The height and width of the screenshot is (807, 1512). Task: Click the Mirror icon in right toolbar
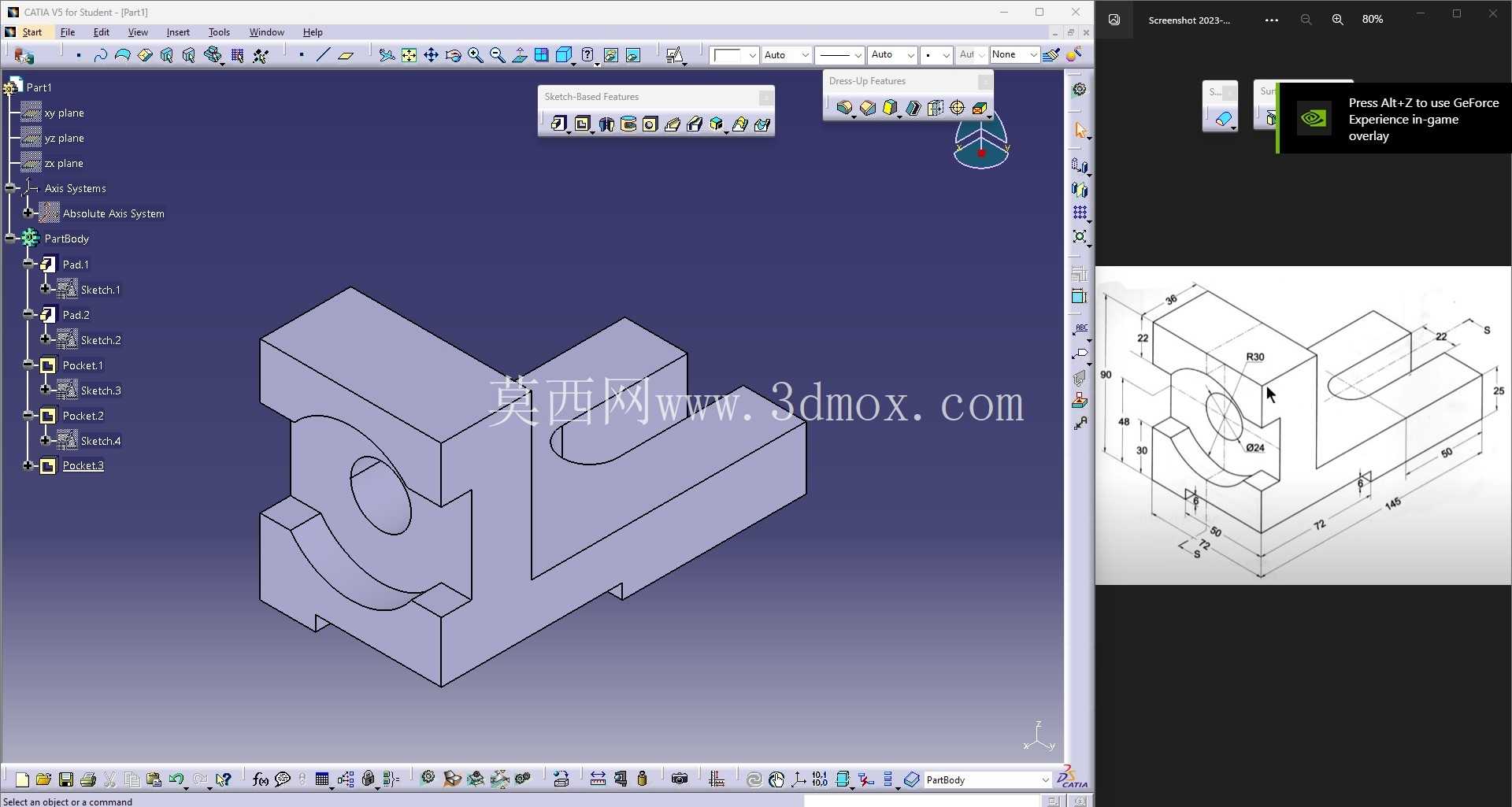pyautogui.click(x=1080, y=190)
